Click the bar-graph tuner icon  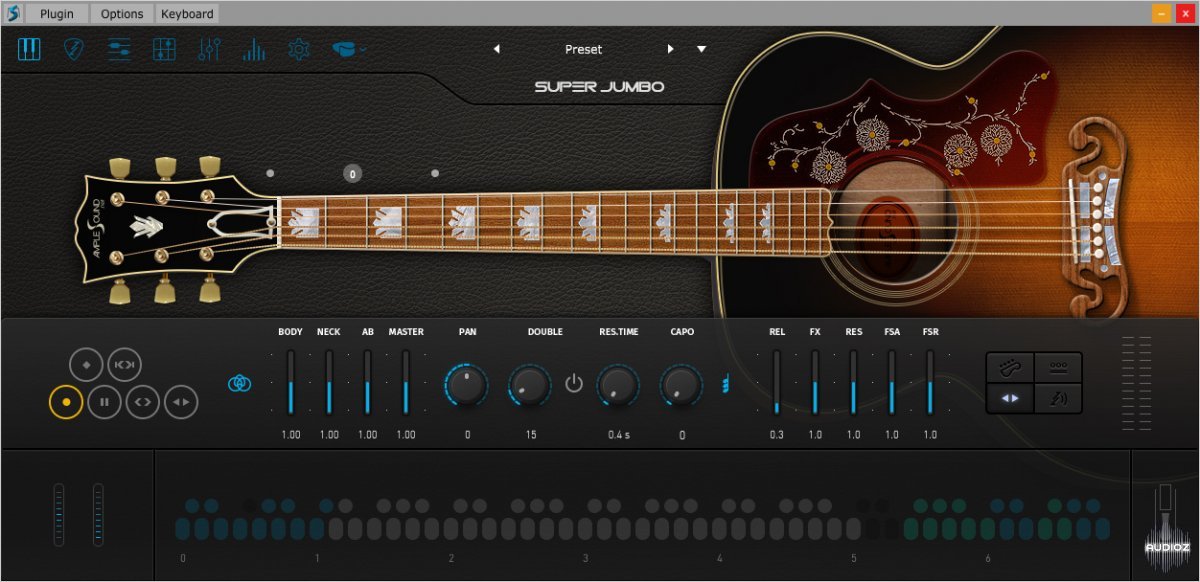pos(253,49)
